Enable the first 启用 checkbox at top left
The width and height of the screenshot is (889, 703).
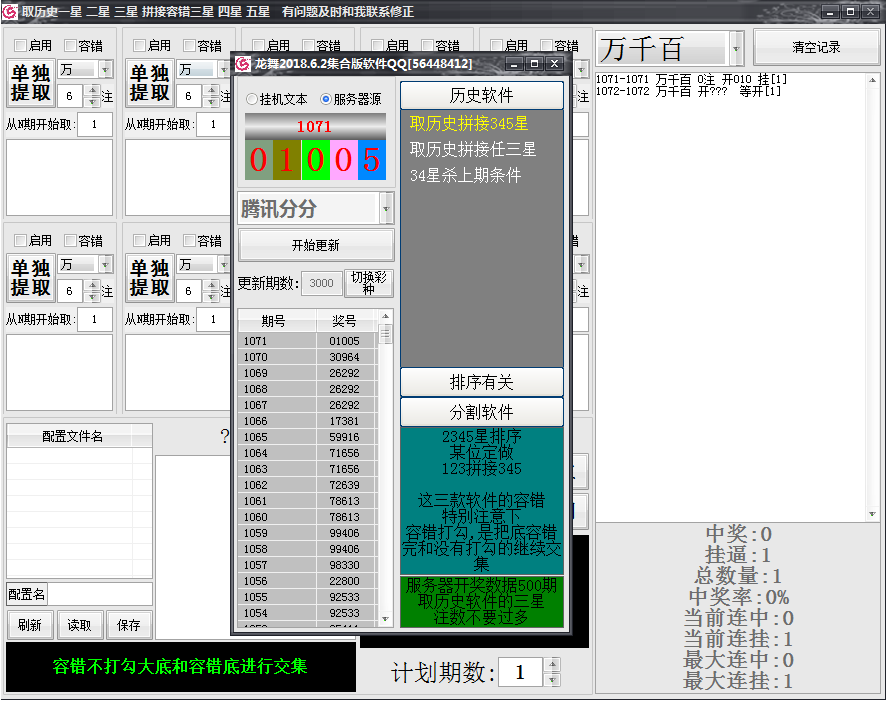point(20,45)
